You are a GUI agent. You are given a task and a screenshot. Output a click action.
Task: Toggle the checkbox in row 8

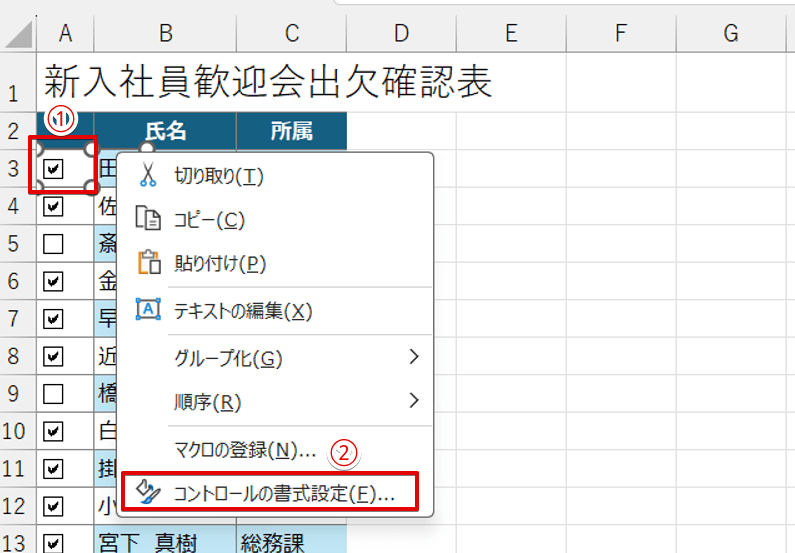[x=53, y=356]
